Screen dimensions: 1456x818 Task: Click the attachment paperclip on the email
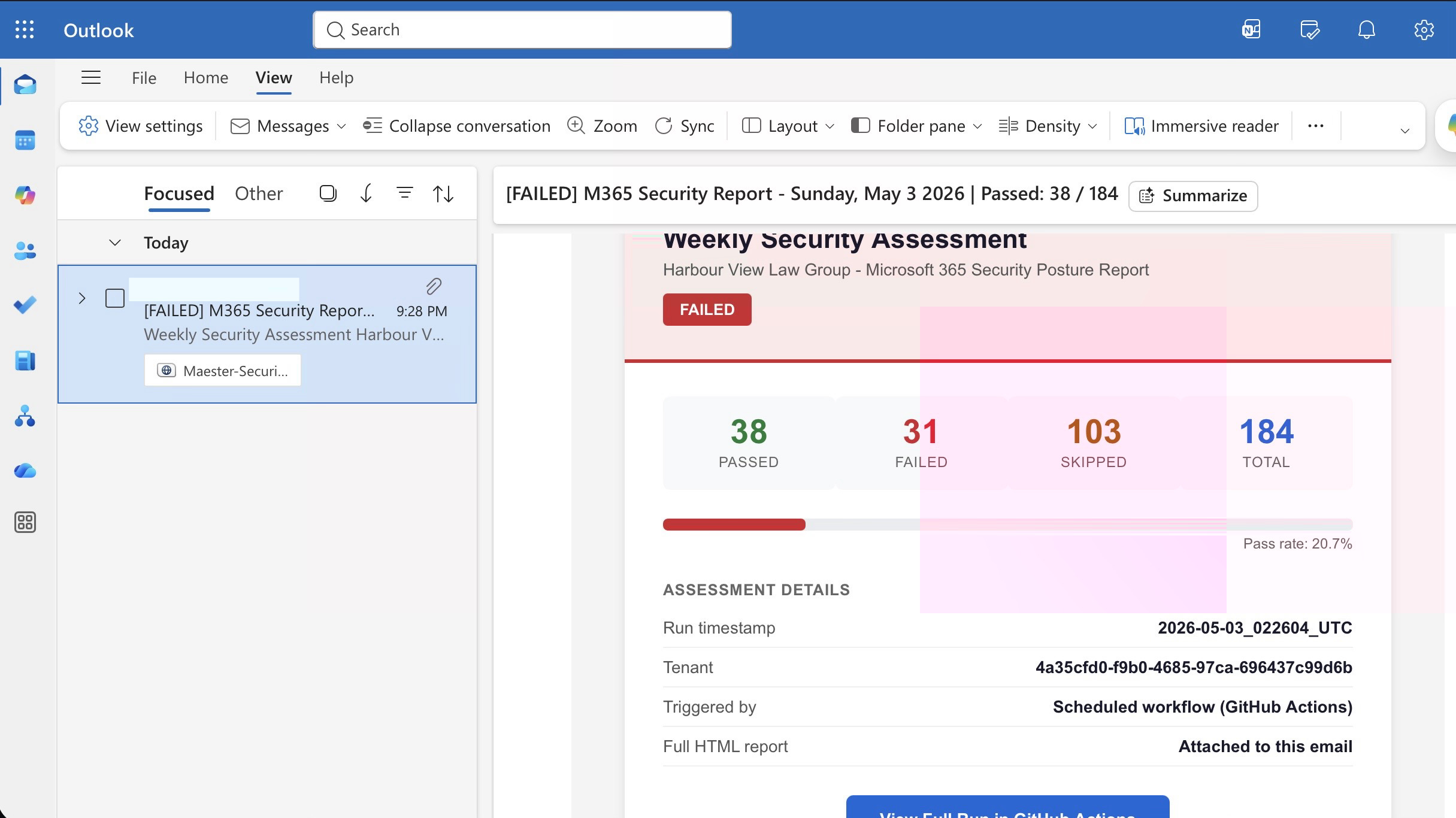point(434,286)
